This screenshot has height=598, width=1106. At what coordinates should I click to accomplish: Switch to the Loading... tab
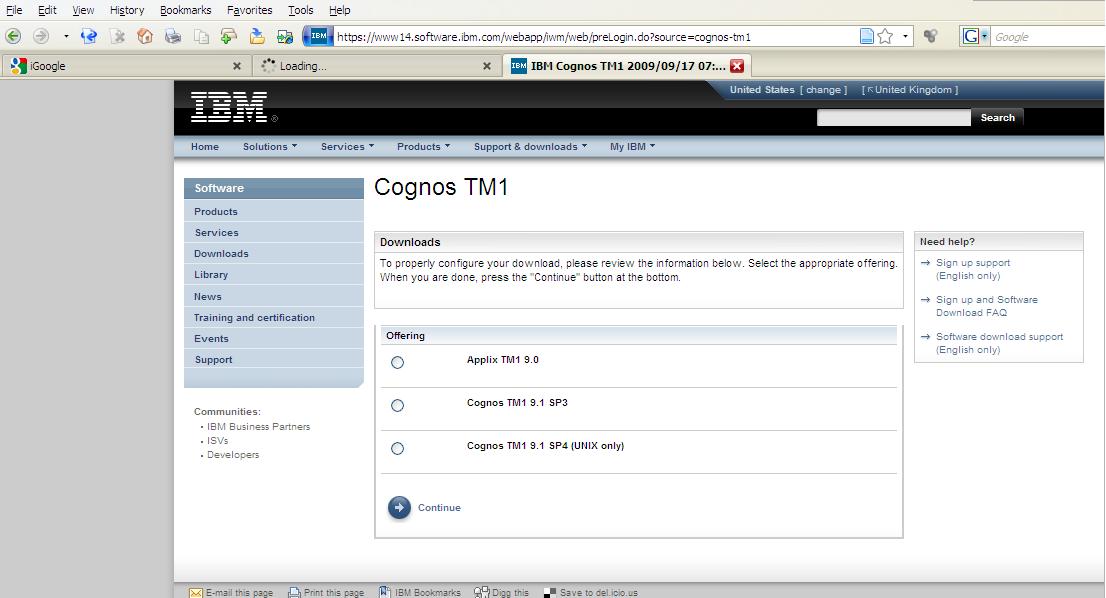coord(377,66)
